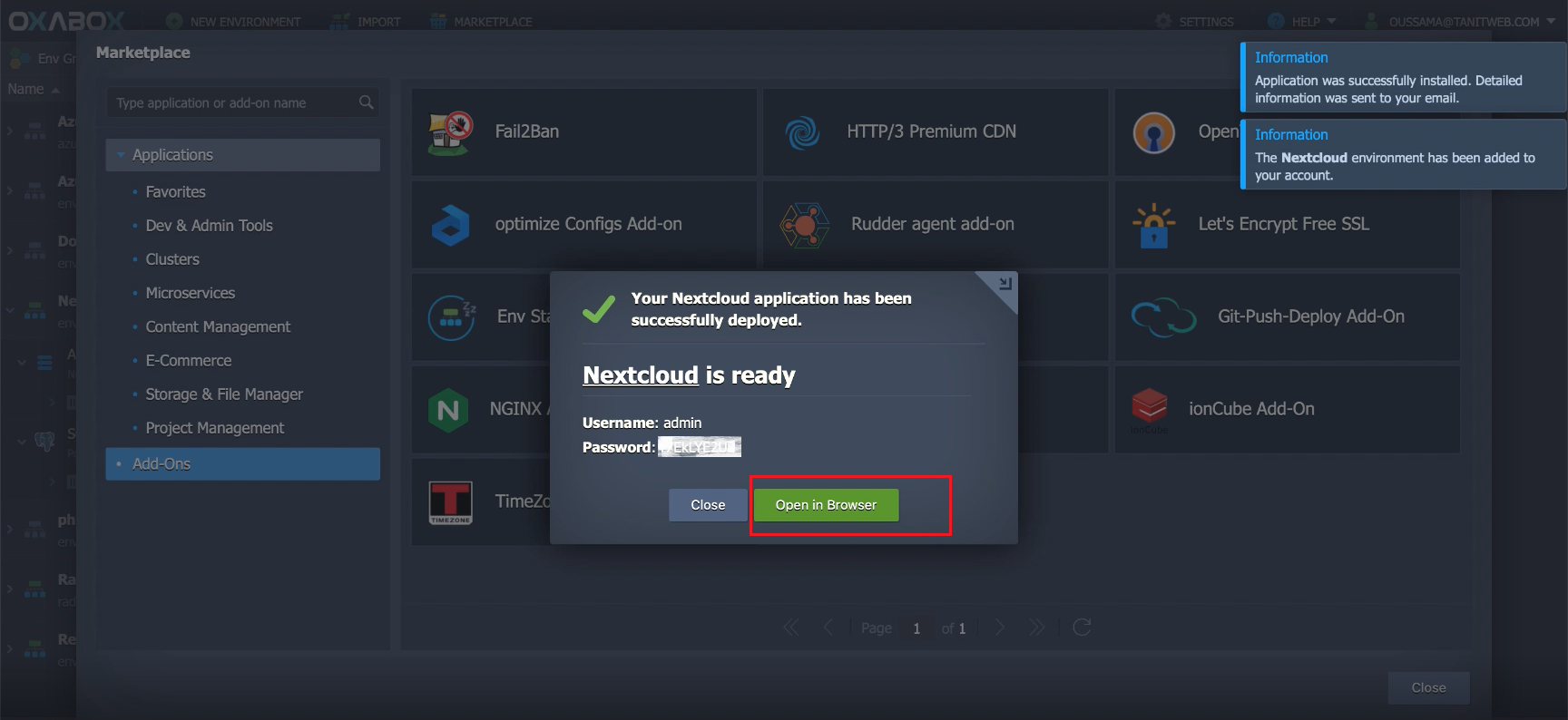The height and width of the screenshot is (720, 1568).
Task: Close the Marketplace window
Action: 1428,688
